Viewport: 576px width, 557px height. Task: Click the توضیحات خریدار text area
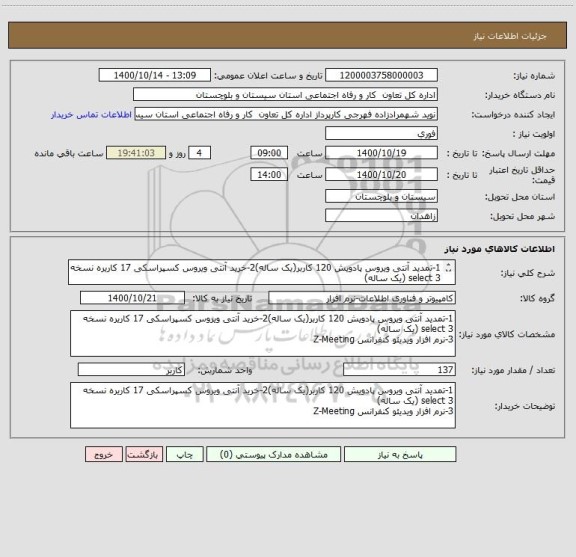pyautogui.click(x=263, y=405)
